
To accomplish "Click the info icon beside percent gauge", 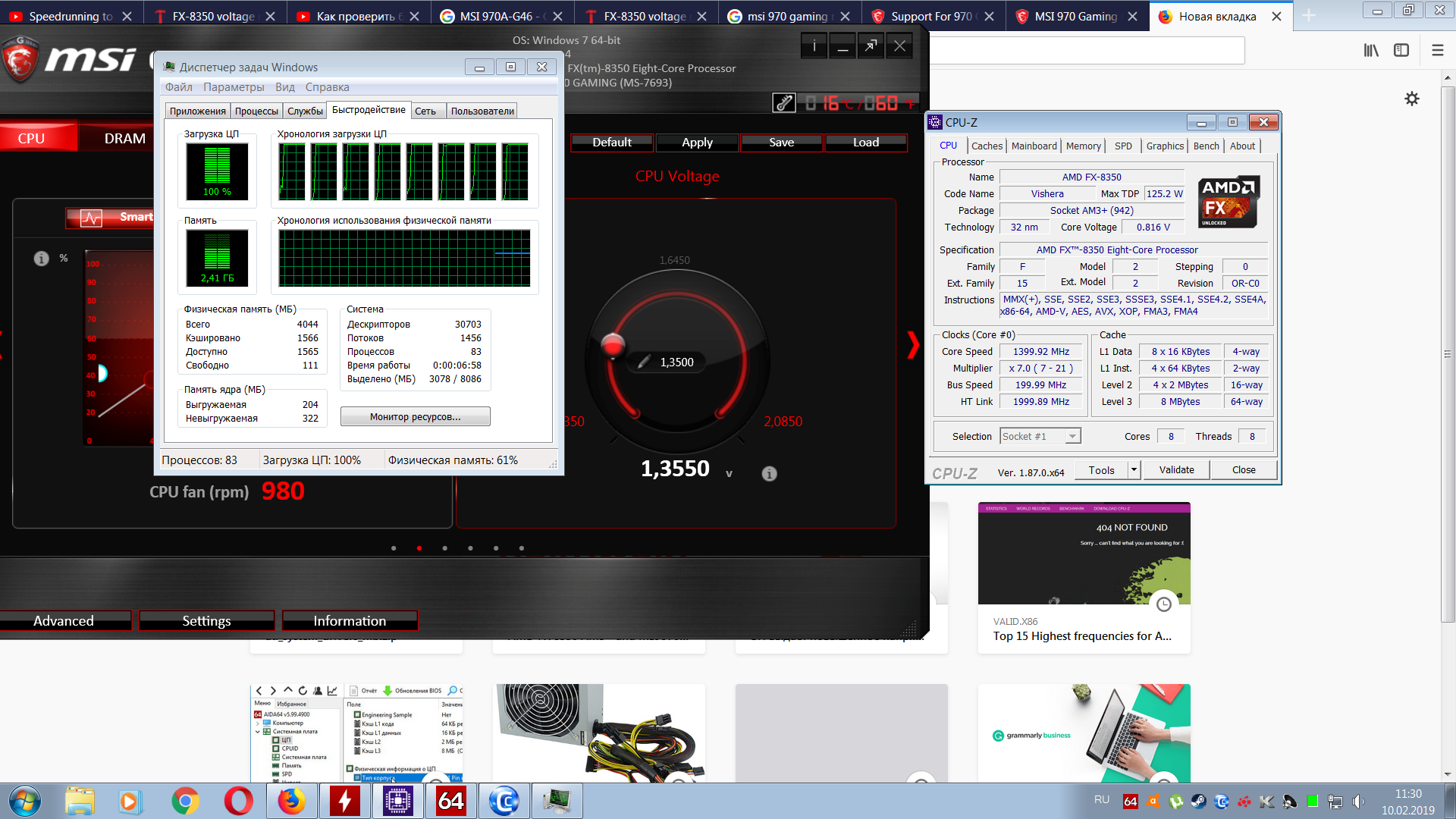I will tap(41, 259).
